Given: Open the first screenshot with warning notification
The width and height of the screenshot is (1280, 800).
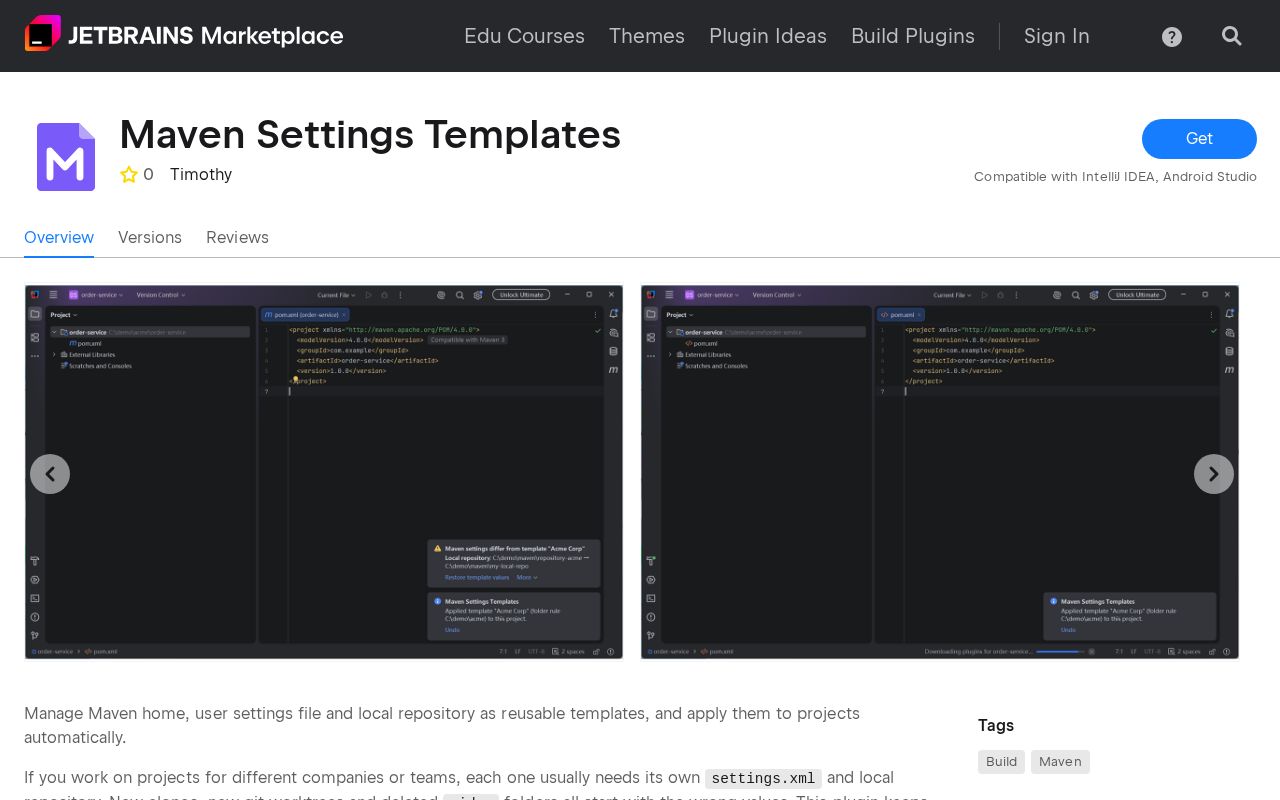Looking at the screenshot, I should tap(324, 472).
